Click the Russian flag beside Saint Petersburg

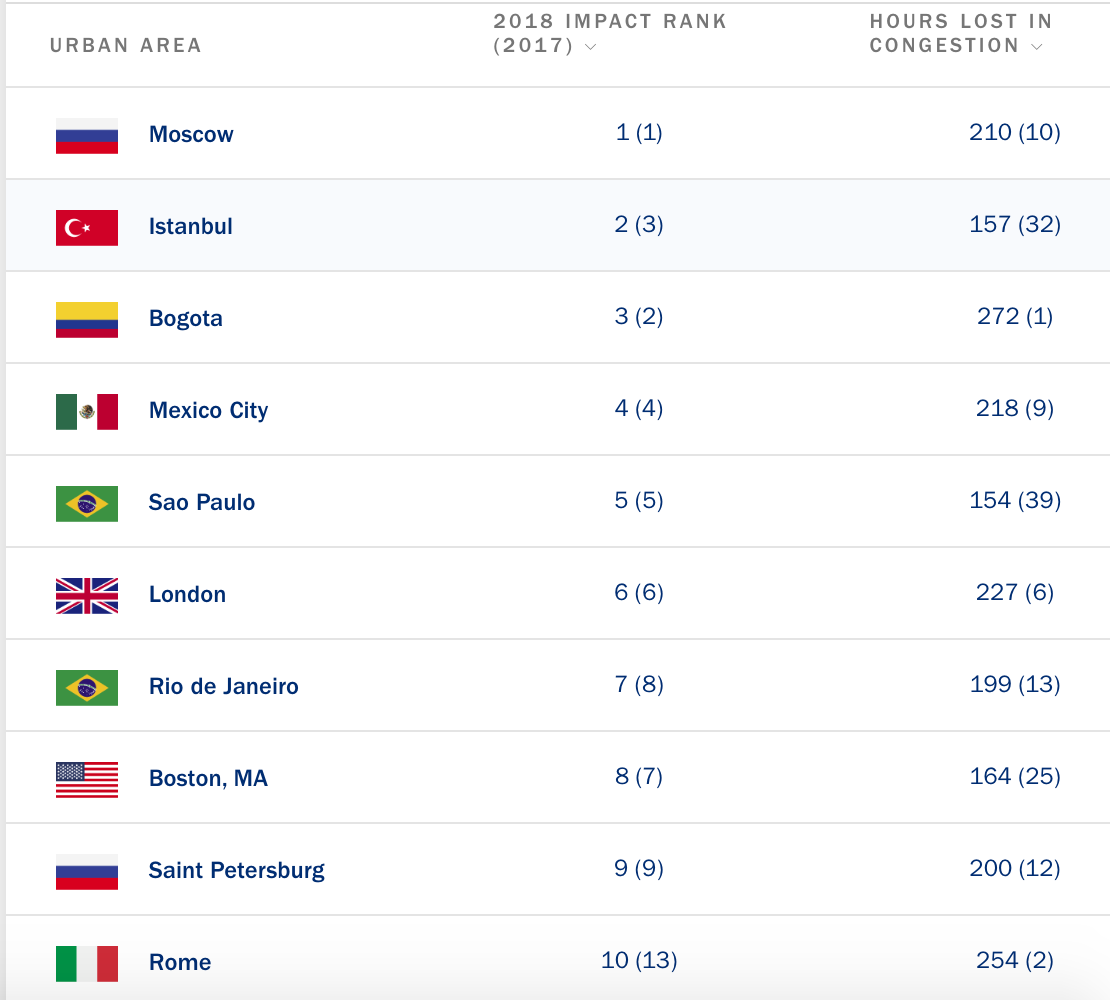point(87,871)
